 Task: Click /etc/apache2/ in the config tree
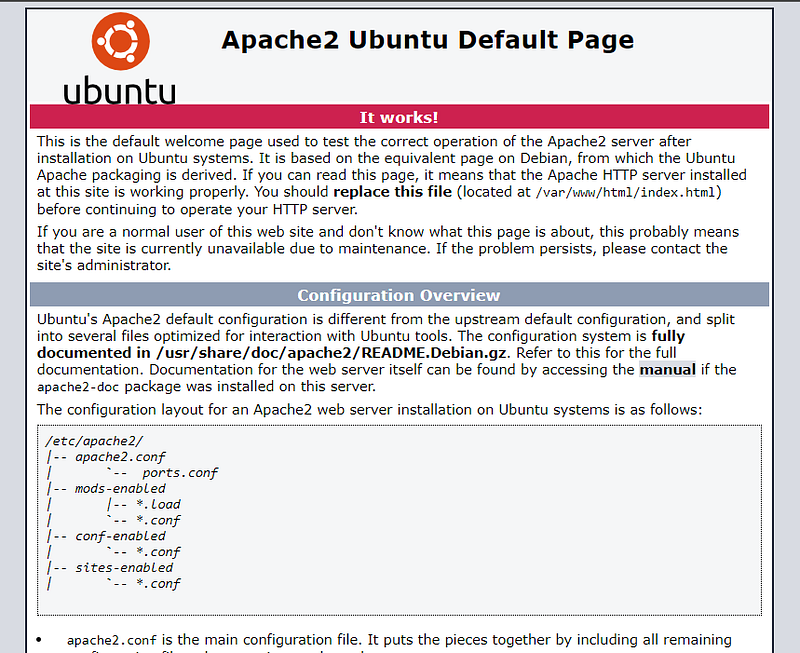click(x=94, y=441)
